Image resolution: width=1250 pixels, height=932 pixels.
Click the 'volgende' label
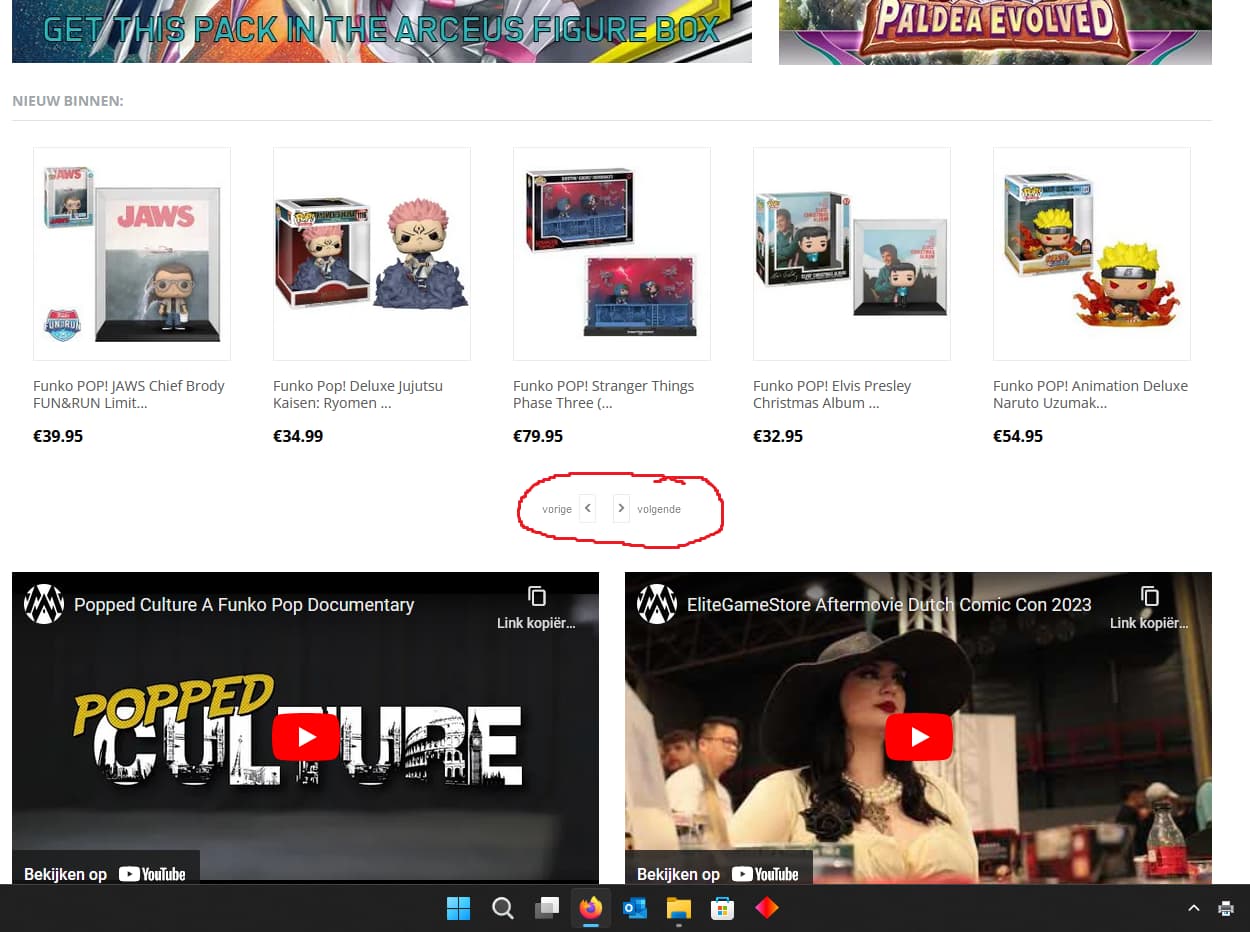click(x=659, y=509)
